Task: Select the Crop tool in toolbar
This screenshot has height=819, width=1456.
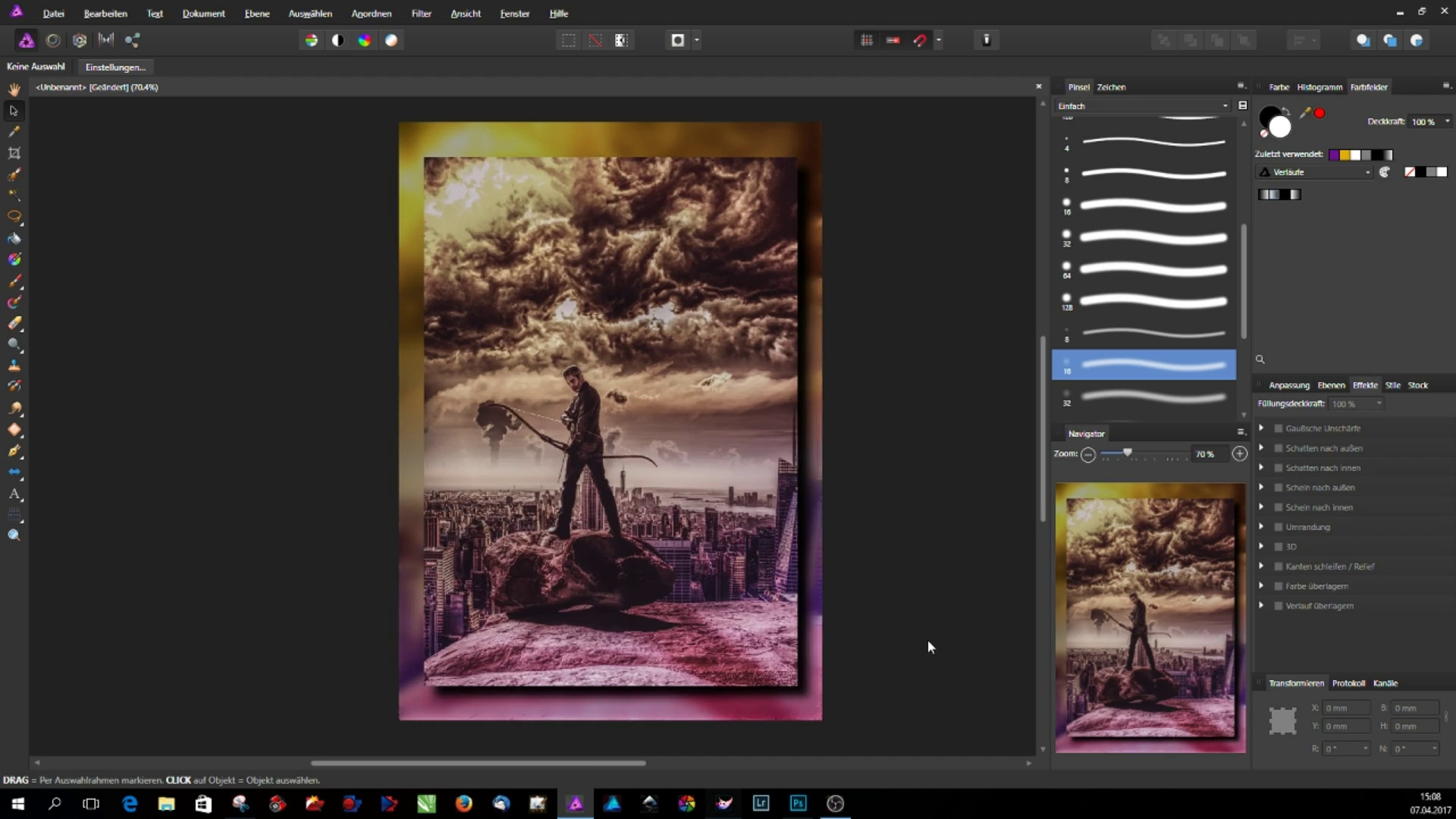Action: click(14, 153)
